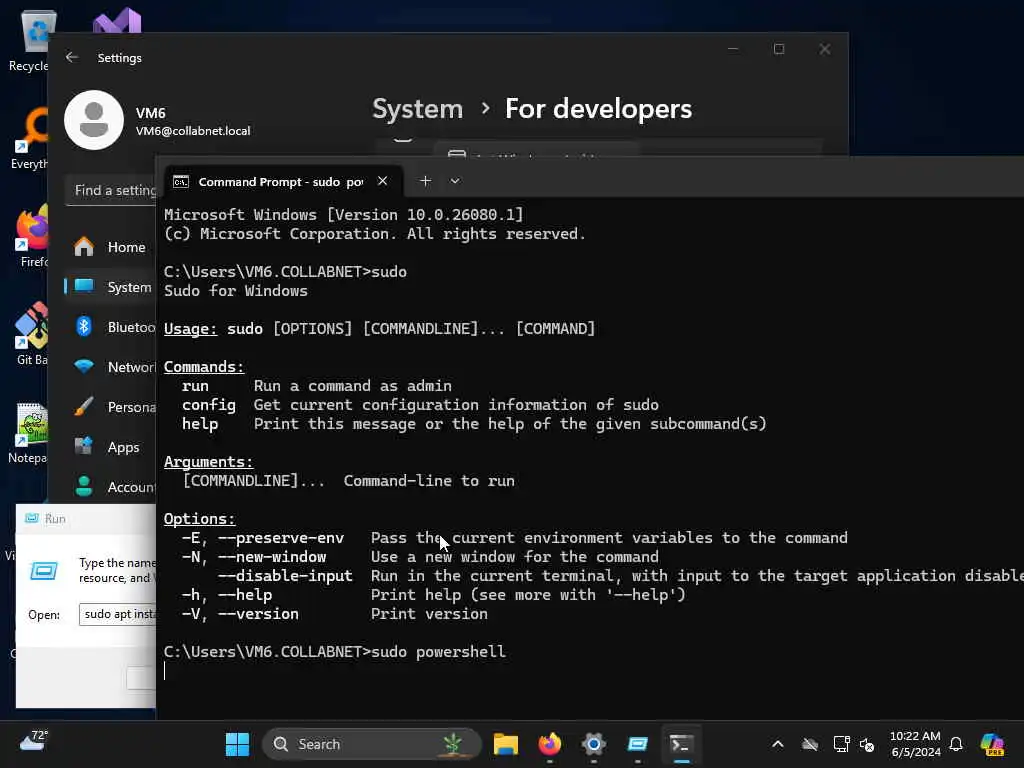Click the Find a setting search box

(111, 190)
